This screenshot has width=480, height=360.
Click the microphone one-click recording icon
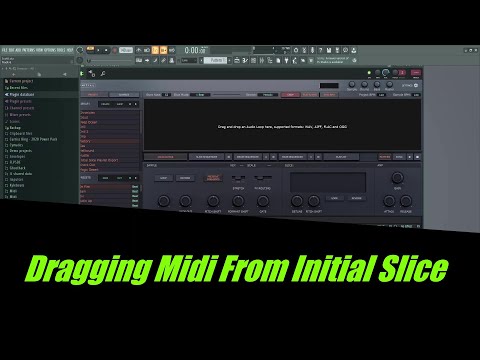click(312, 50)
